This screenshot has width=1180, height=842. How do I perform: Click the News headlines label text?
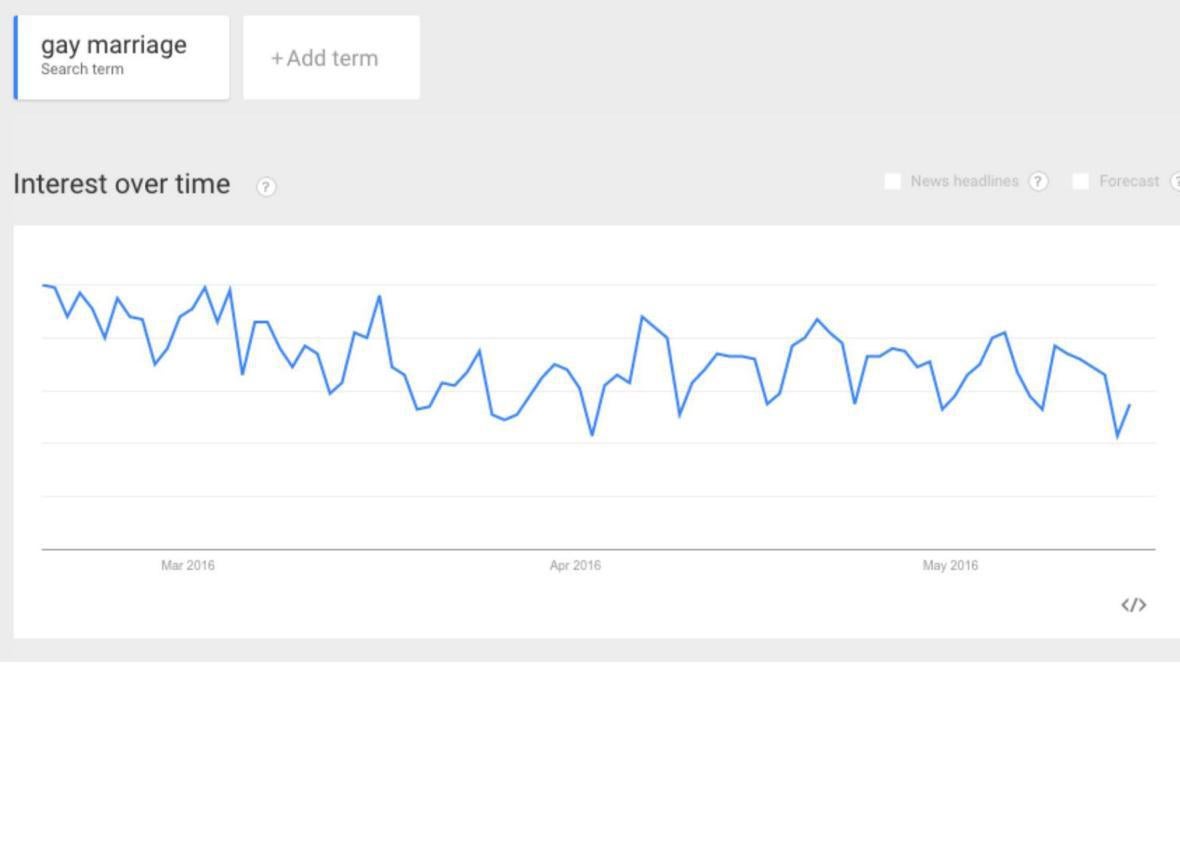point(964,181)
